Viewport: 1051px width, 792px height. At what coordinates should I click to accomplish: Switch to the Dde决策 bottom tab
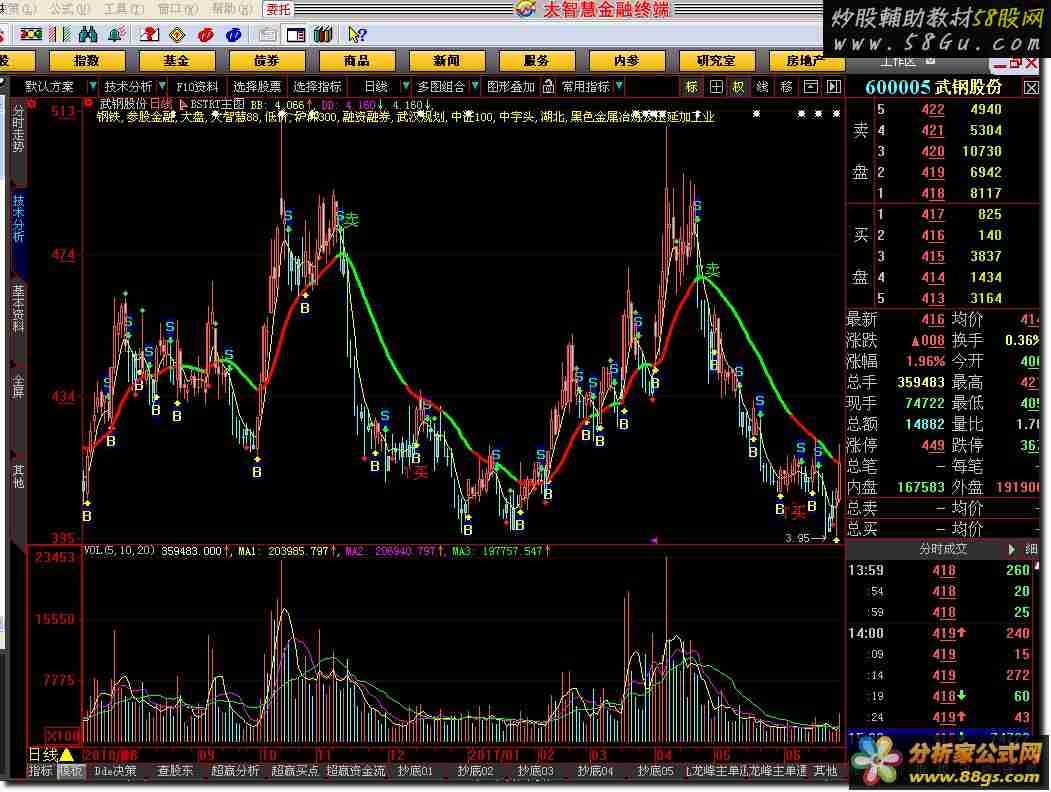115,771
